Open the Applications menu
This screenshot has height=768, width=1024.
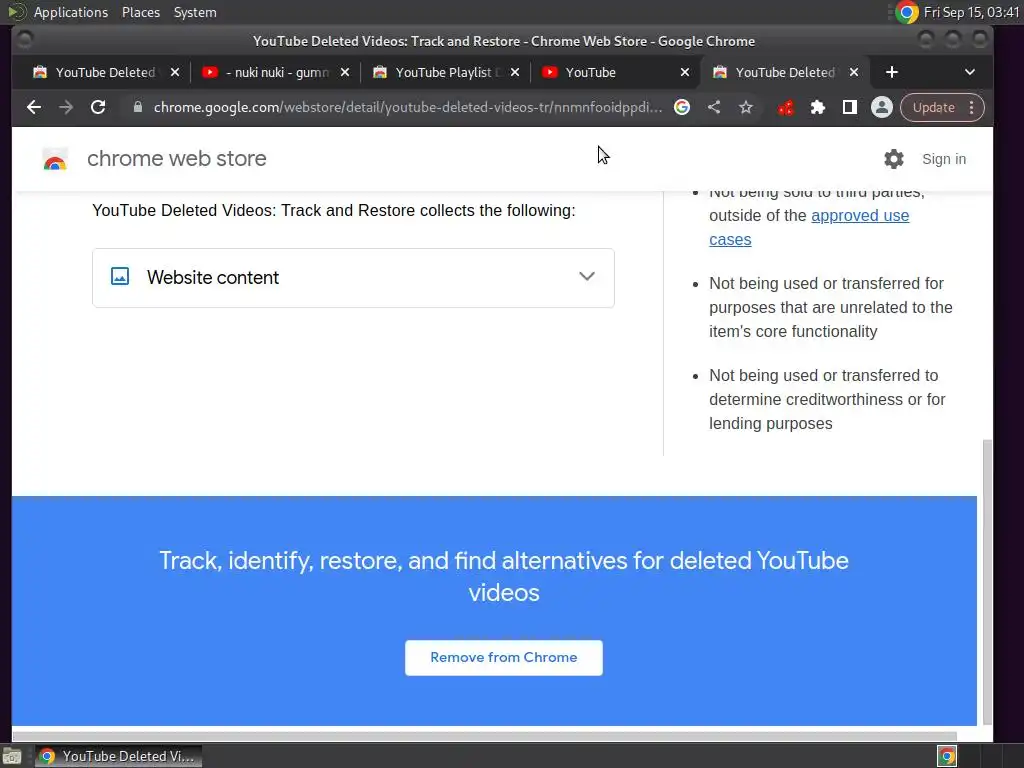[x=71, y=12]
